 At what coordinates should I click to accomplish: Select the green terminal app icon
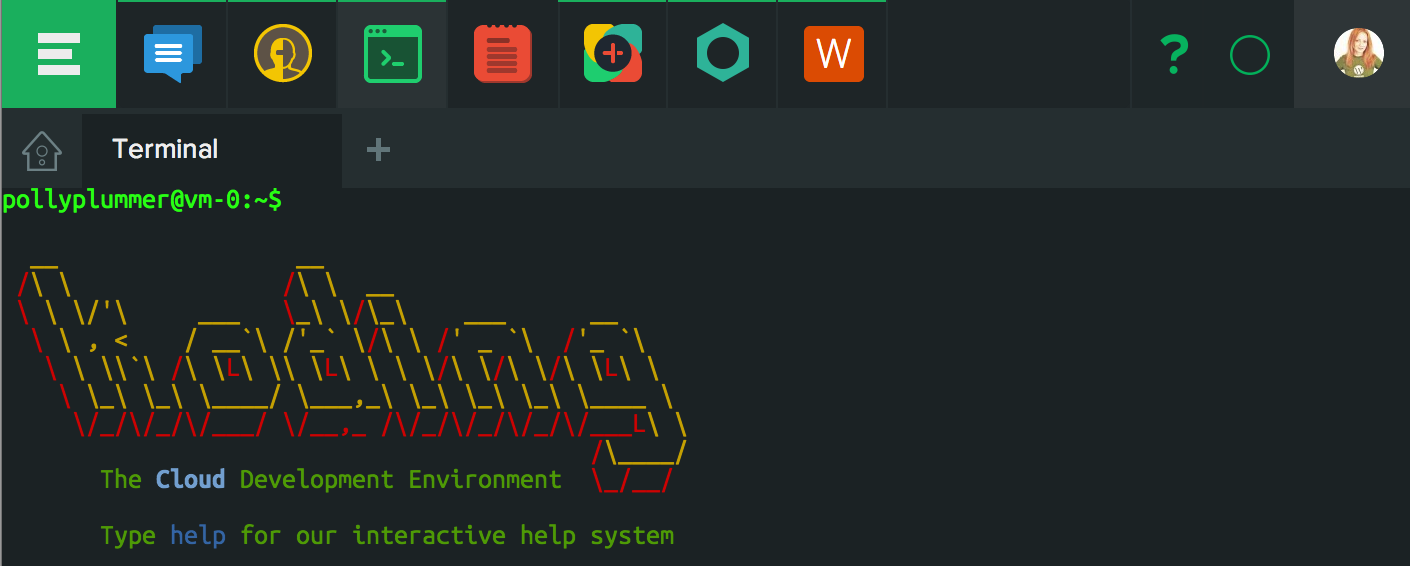(x=392, y=54)
